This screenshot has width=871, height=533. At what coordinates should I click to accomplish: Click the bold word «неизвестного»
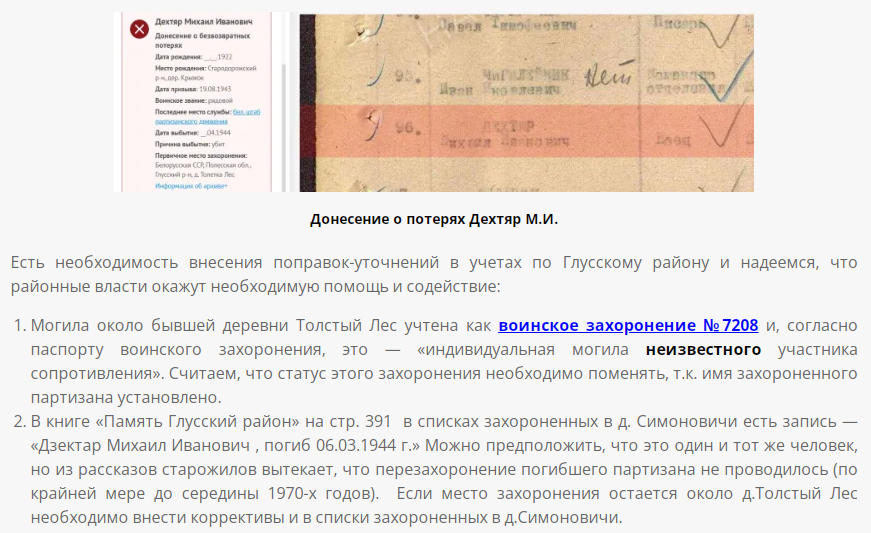pos(703,350)
